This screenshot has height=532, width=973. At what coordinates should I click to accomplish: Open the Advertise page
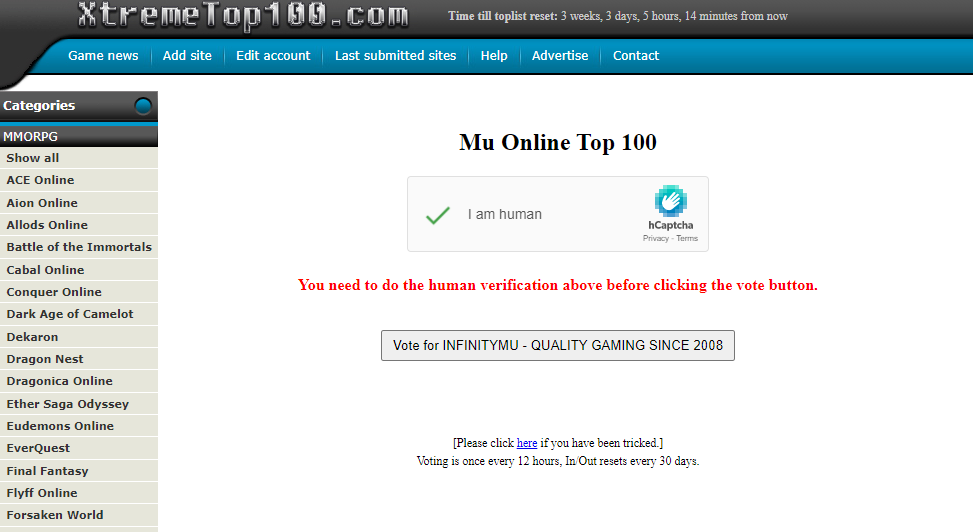[x=560, y=56]
